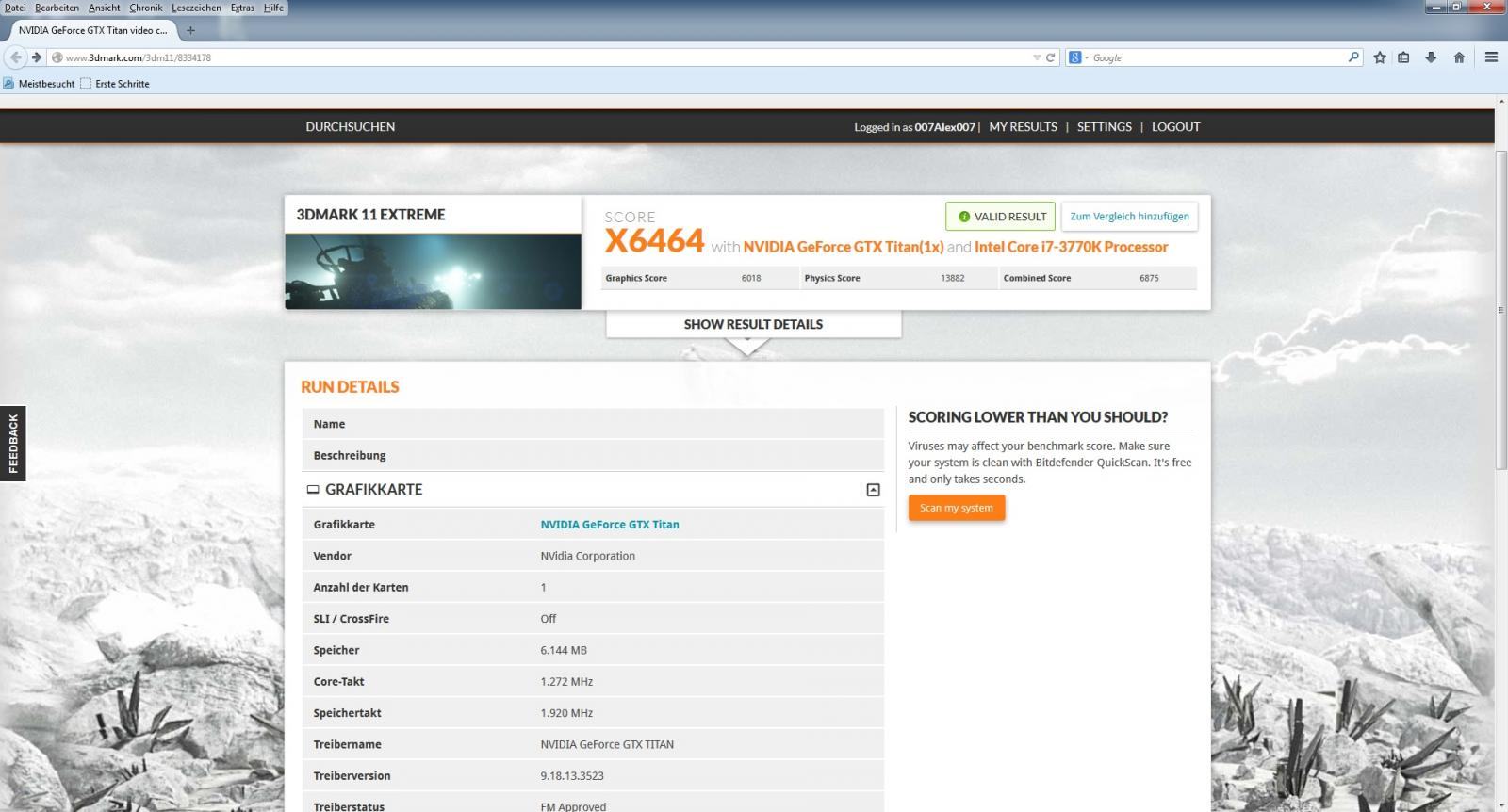Open the Datei menu

[x=15, y=8]
